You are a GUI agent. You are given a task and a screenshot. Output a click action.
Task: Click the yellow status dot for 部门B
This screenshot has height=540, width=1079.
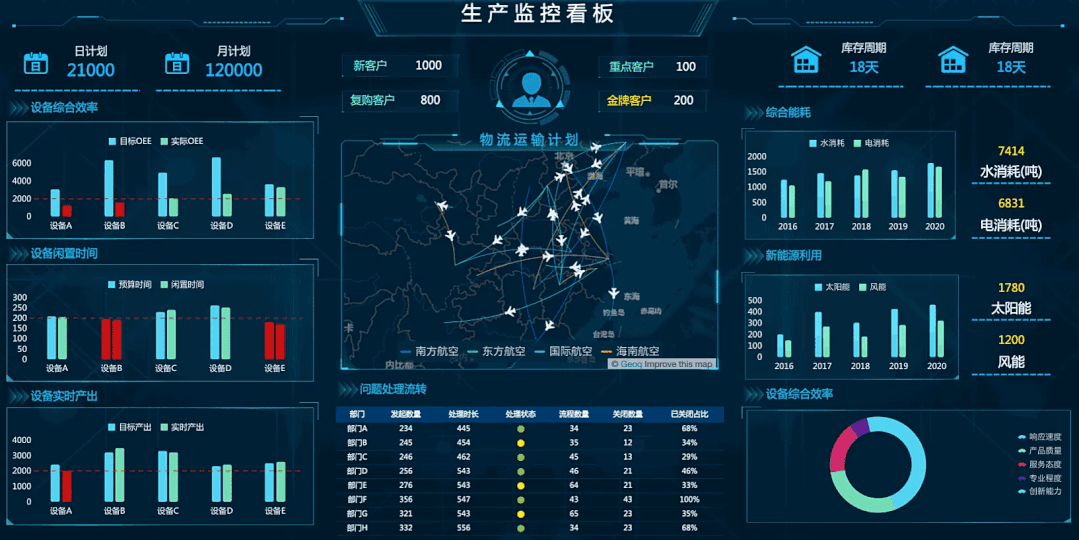pos(521,443)
